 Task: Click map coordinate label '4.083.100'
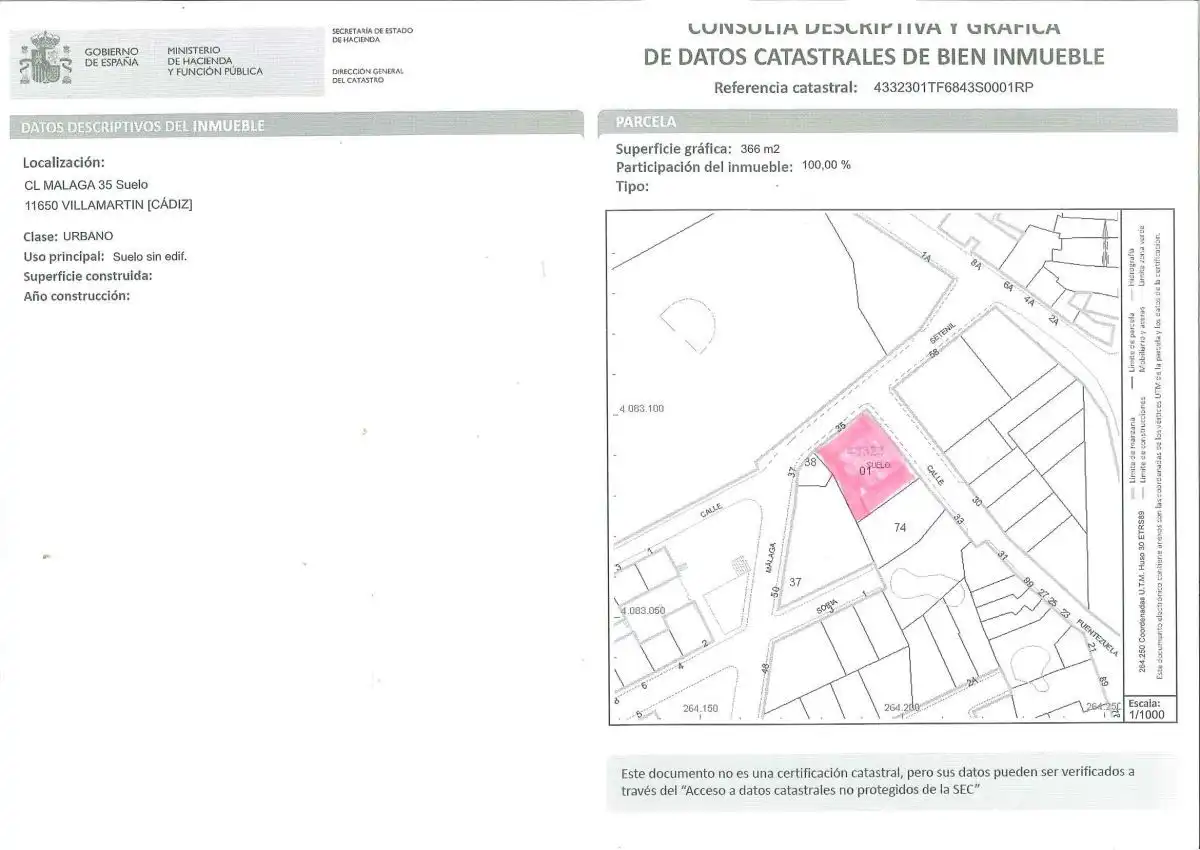[641, 408]
